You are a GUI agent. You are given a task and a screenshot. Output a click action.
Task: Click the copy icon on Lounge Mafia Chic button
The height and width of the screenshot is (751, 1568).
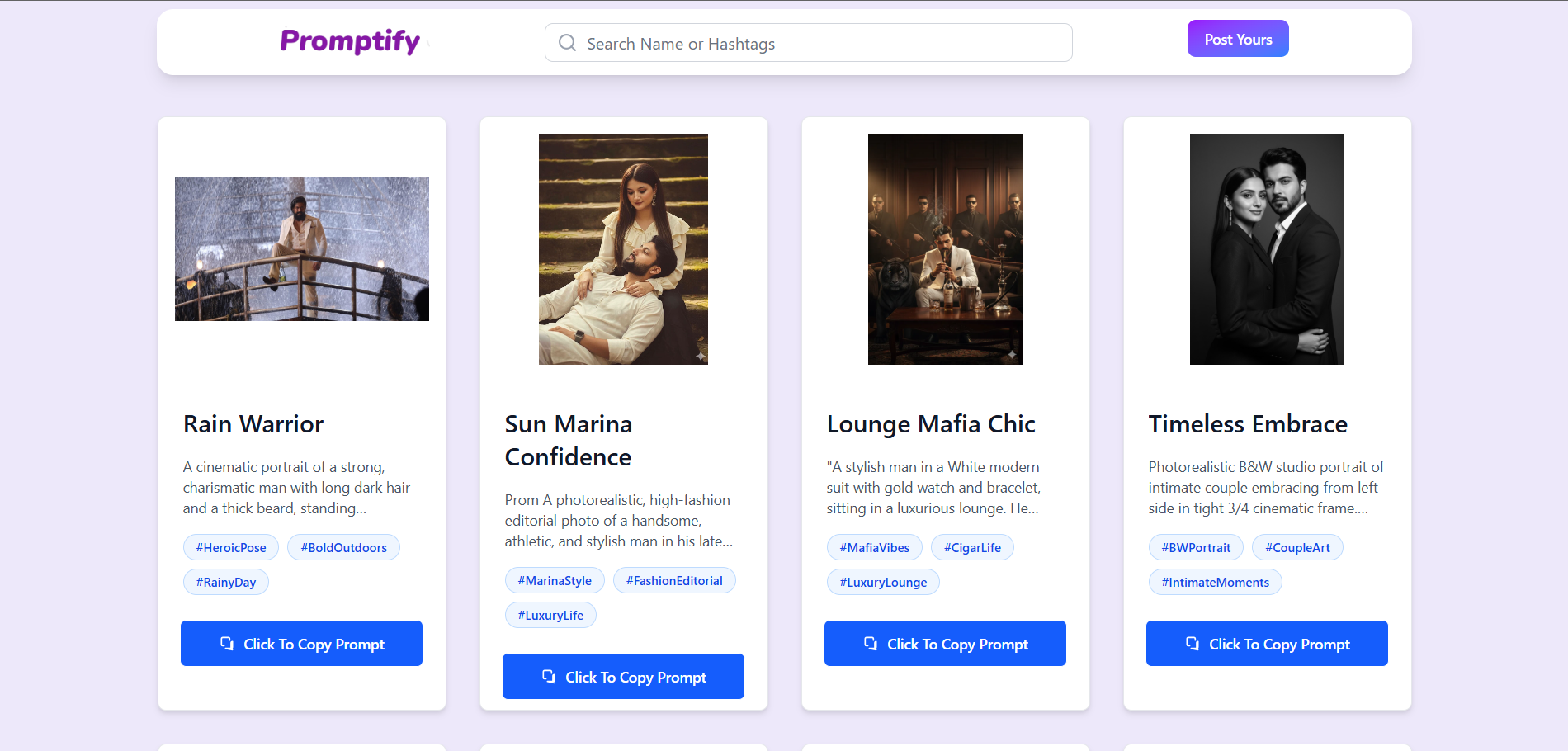pyautogui.click(x=871, y=643)
